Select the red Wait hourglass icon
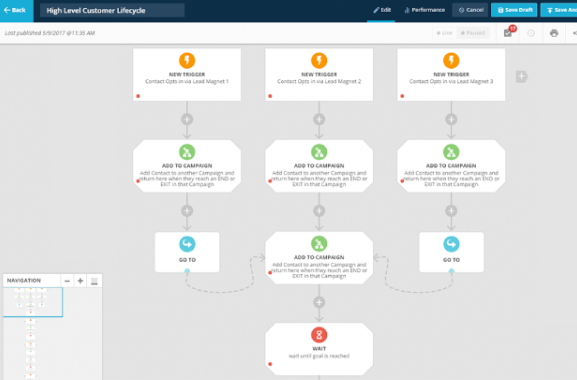This screenshot has width=577, height=380. pos(319,335)
